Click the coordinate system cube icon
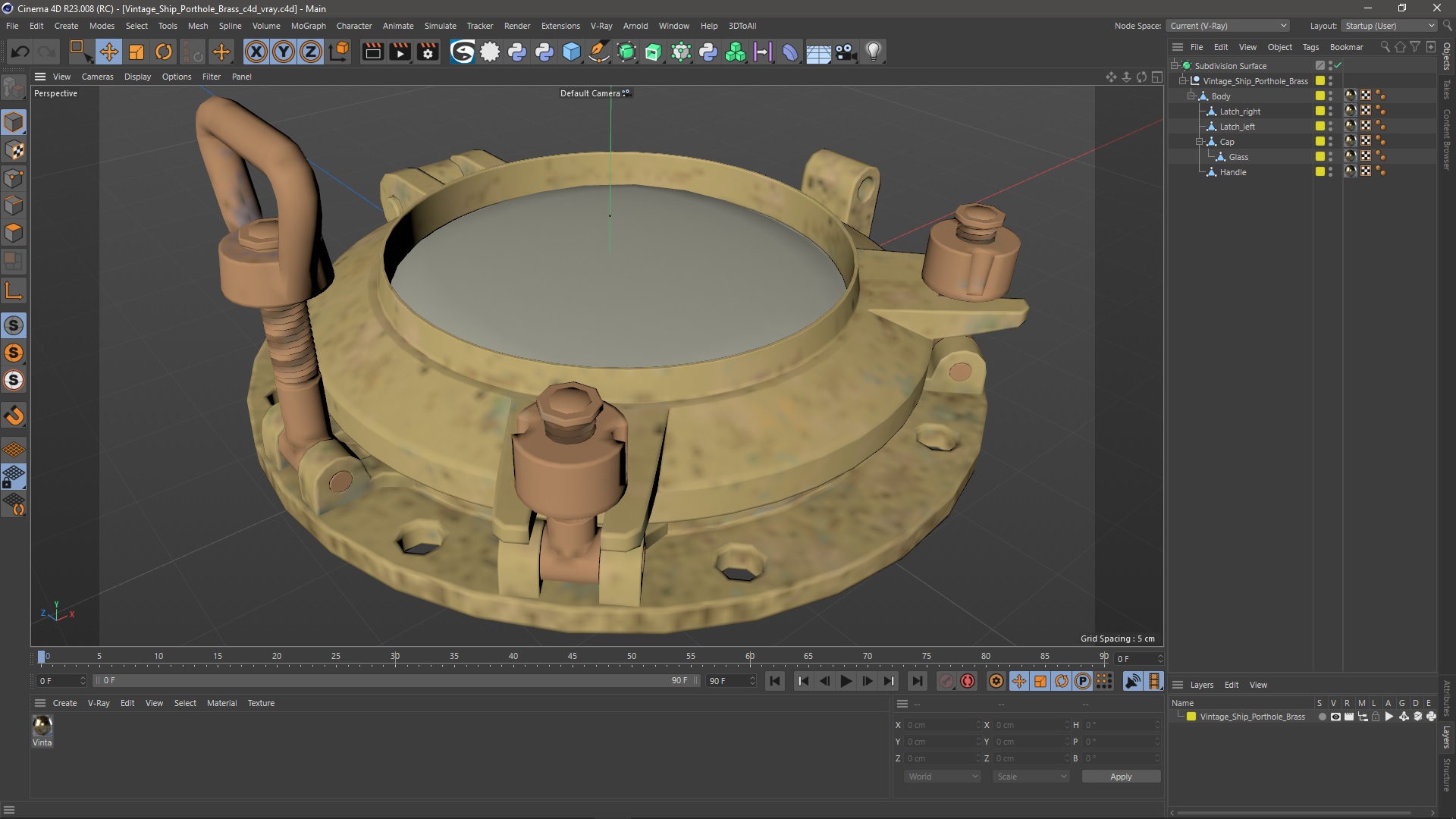This screenshot has width=1456, height=819. tap(340, 52)
